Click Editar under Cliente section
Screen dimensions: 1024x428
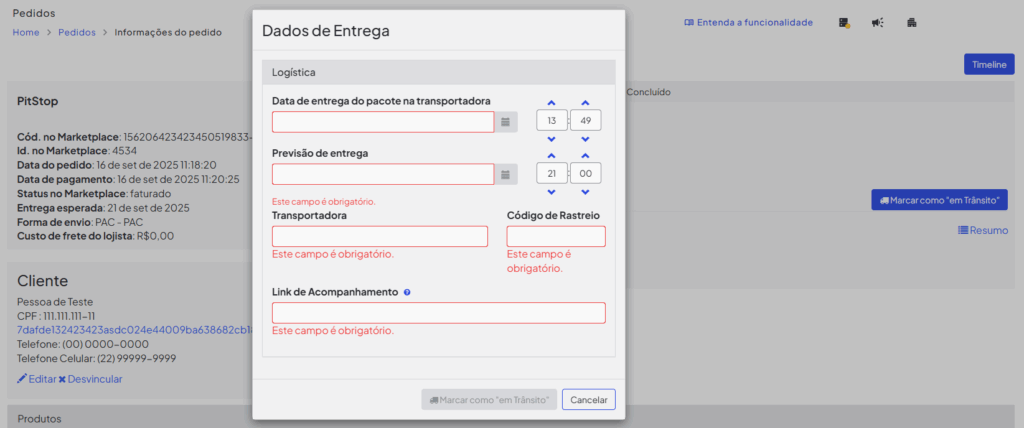pyautogui.click(x=36, y=379)
